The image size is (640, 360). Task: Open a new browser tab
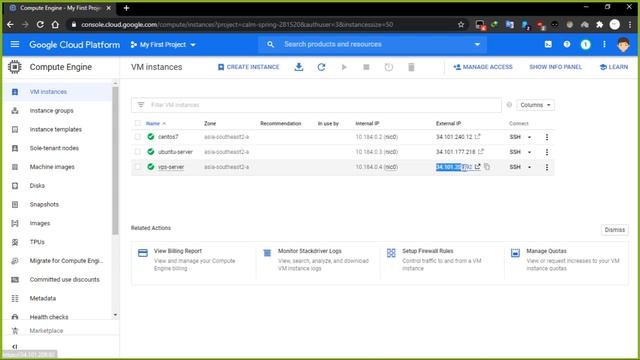coord(127,8)
